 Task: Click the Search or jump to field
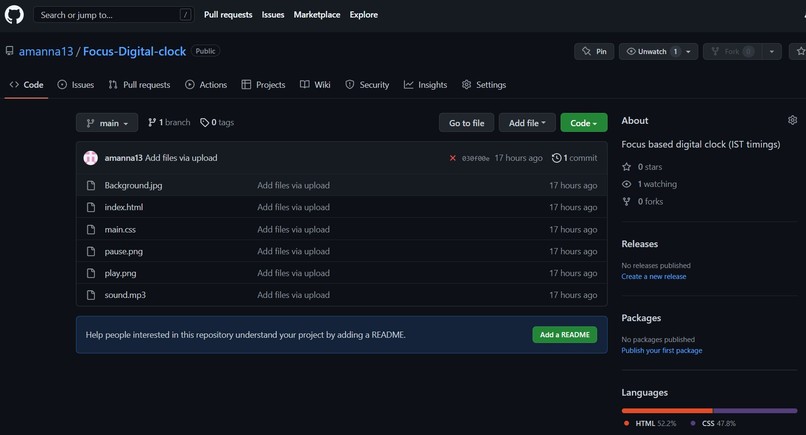click(x=114, y=14)
